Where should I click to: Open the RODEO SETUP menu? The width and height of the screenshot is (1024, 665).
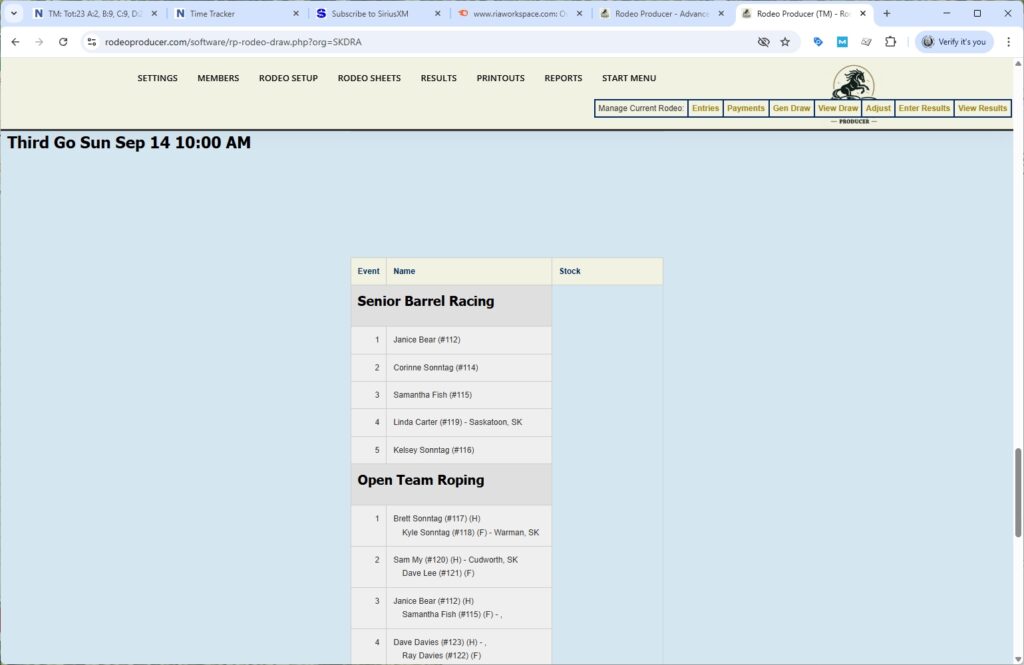tap(288, 78)
